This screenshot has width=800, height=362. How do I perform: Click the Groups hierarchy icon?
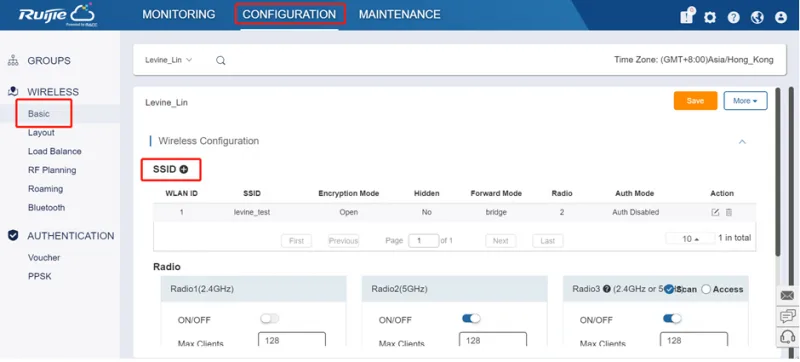pos(13,61)
